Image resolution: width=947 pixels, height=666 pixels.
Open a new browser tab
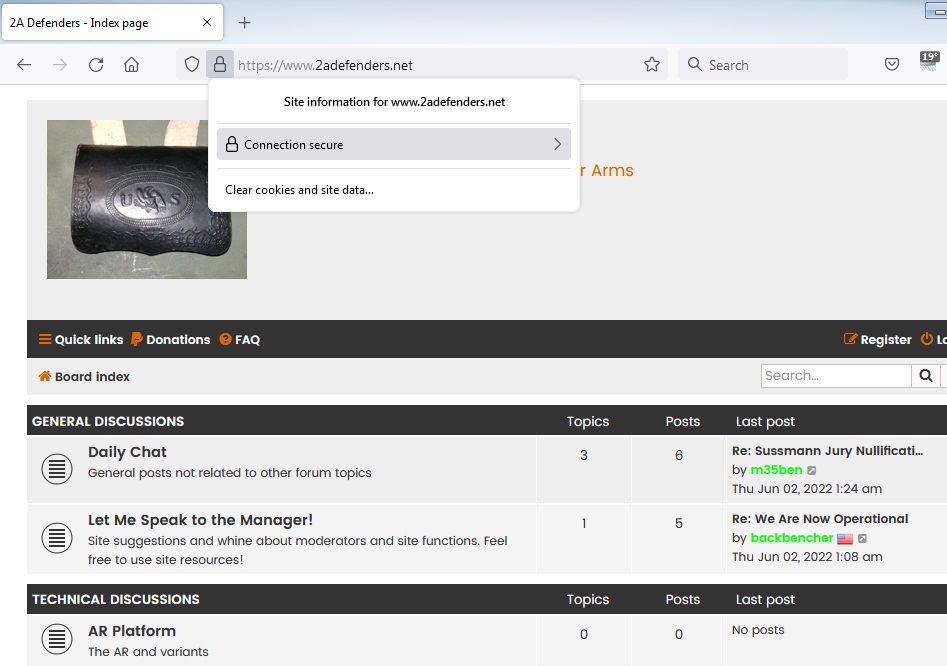tap(245, 22)
